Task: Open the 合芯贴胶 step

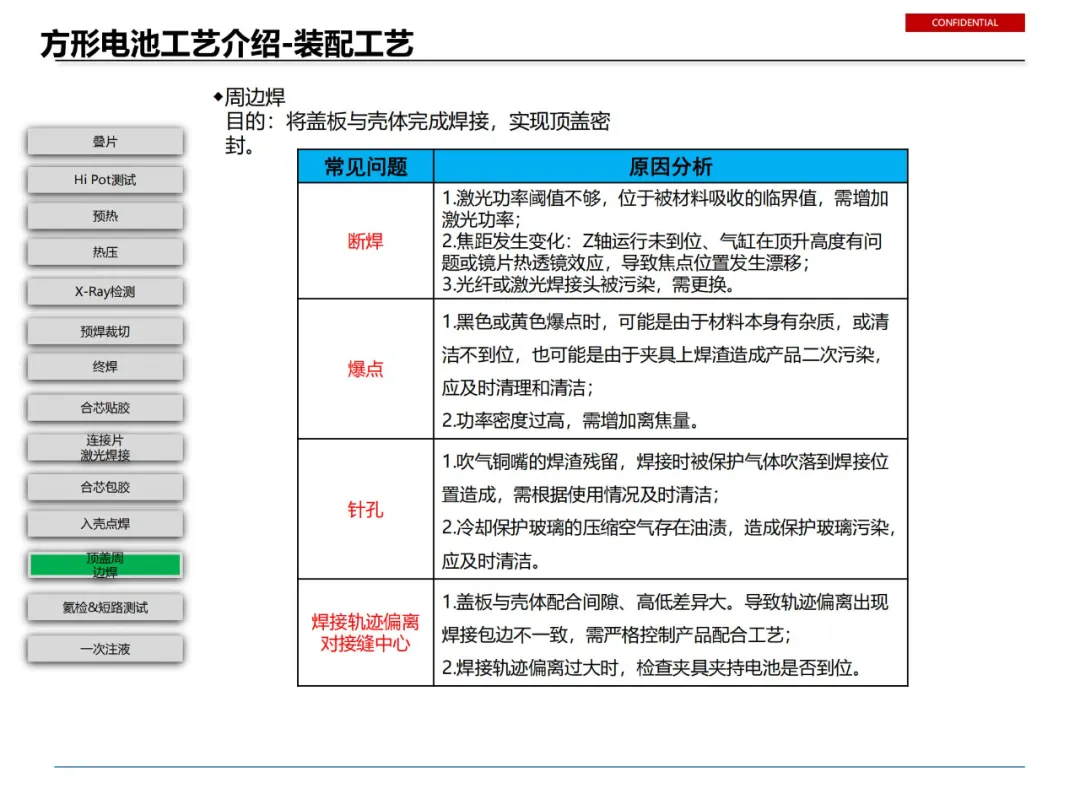Action: 105,408
